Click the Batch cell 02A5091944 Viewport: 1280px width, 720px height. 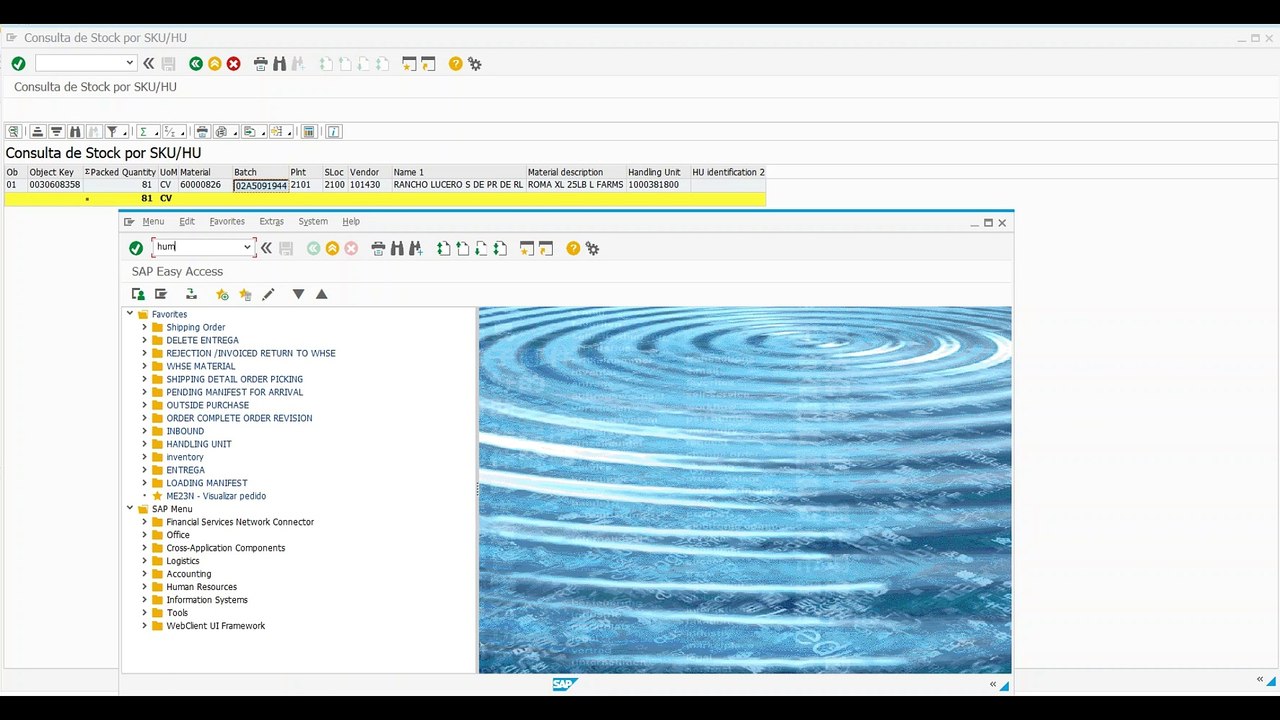point(261,185)
